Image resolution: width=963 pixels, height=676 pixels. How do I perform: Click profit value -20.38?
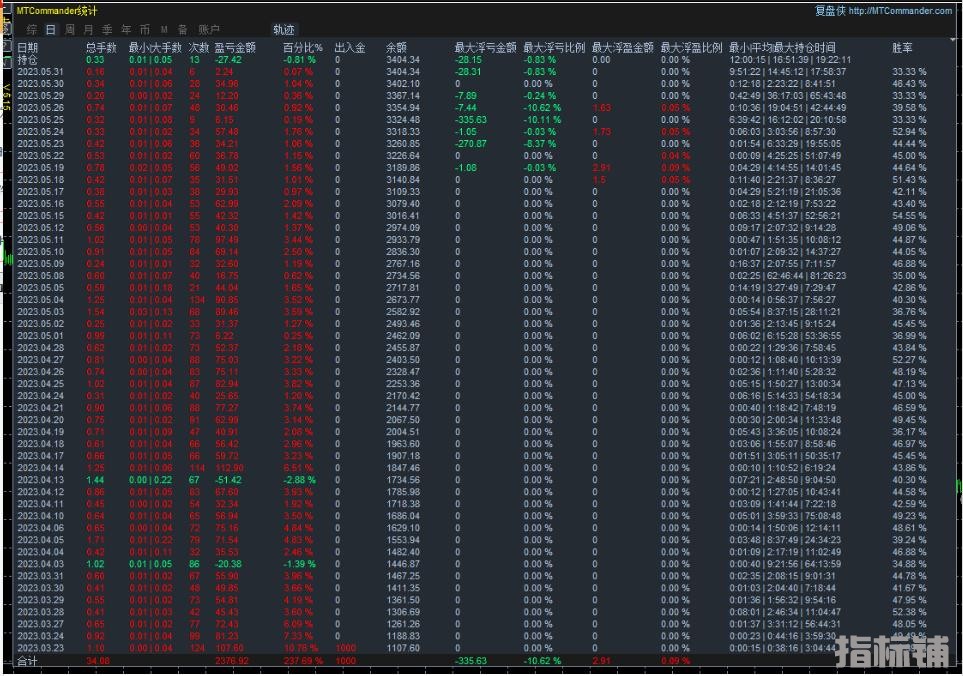pyautogui.click(x=228, y=564)
